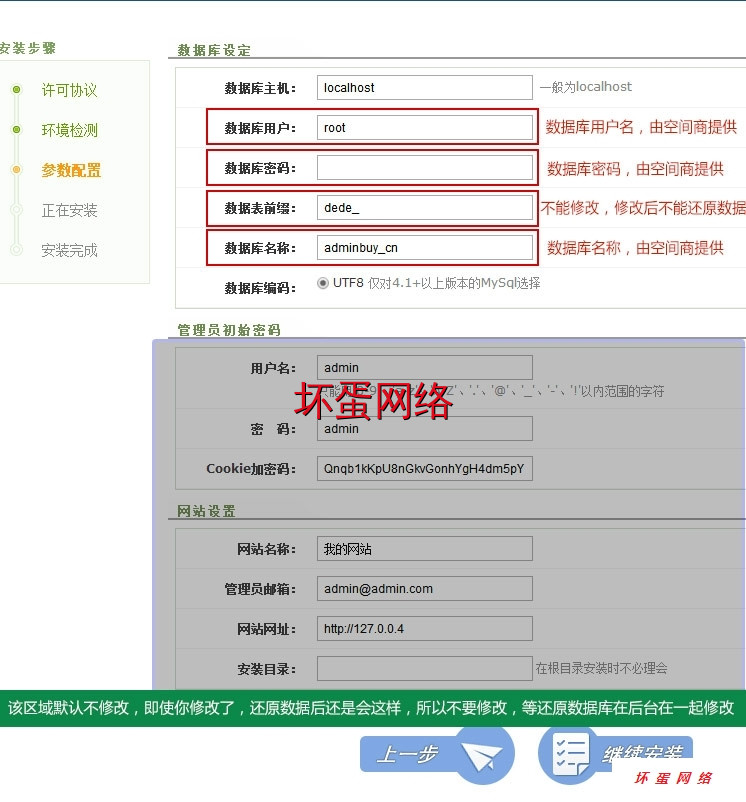
Task: Go back with the 上一步 button
Action: pos(437,754)
